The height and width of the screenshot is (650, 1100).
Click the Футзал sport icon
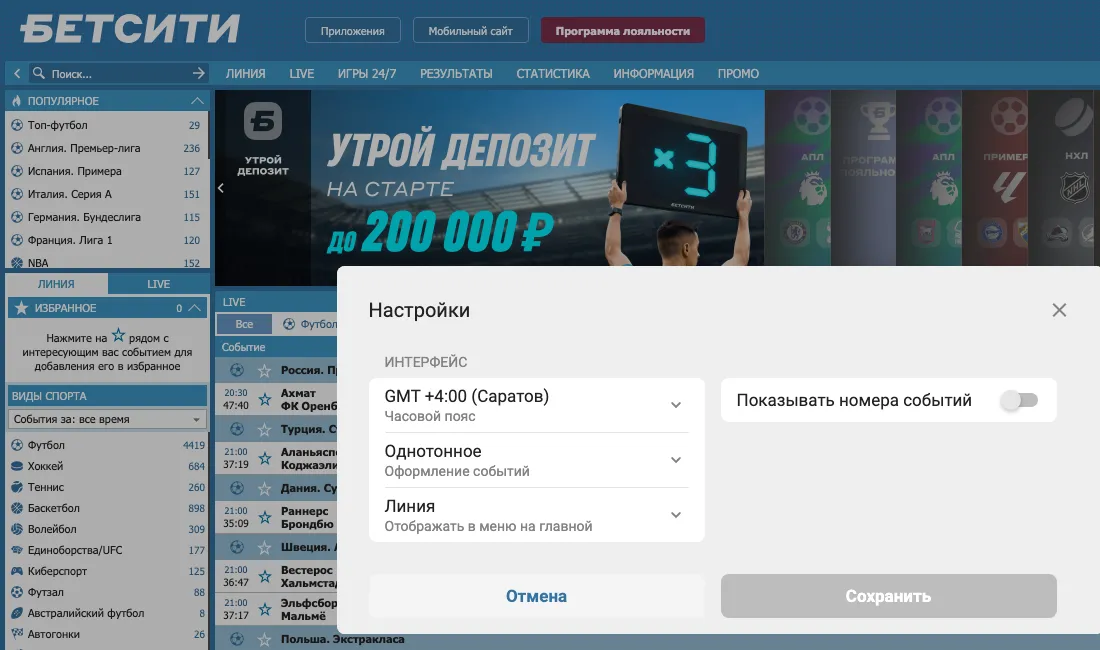18,593
